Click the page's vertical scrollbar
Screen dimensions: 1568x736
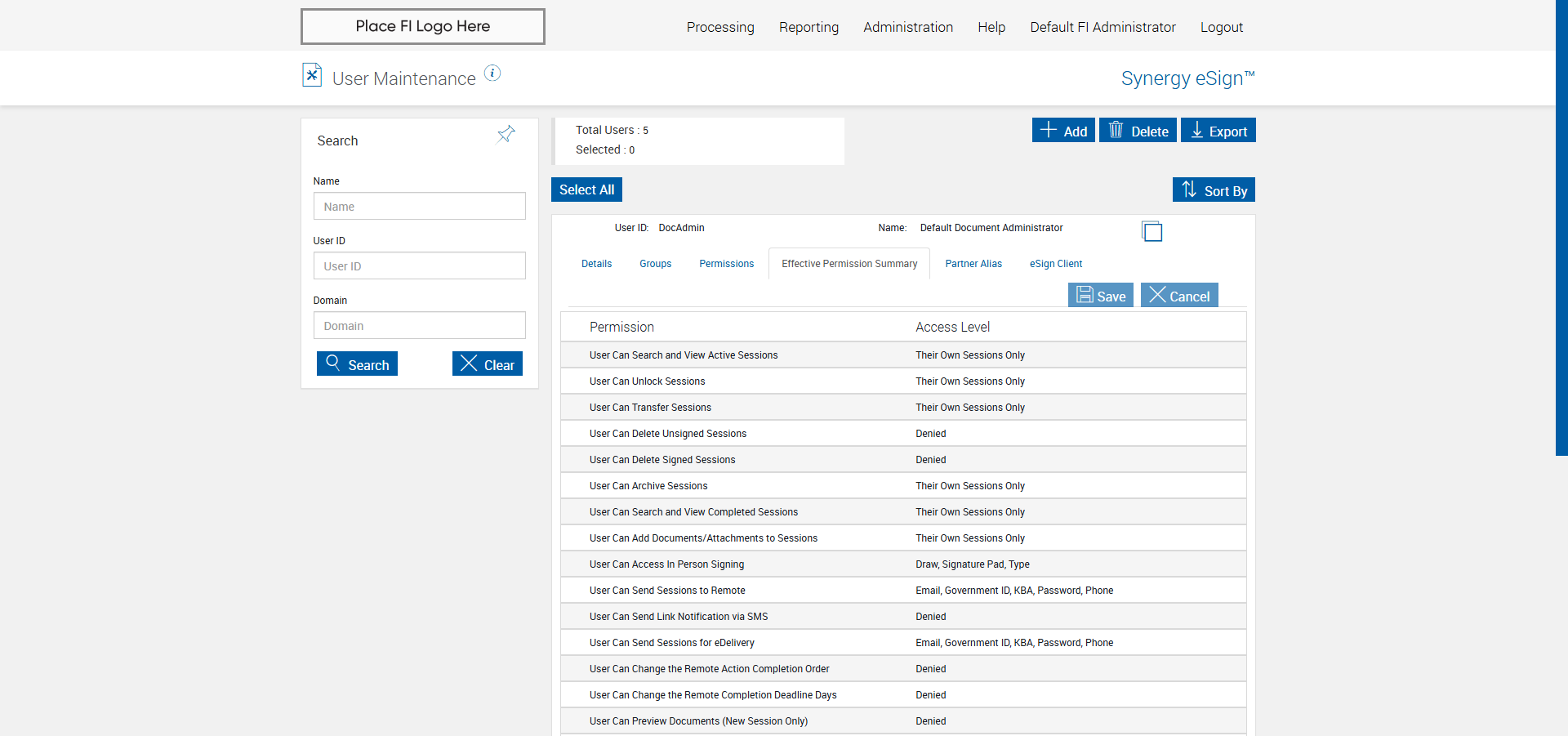1561,229
